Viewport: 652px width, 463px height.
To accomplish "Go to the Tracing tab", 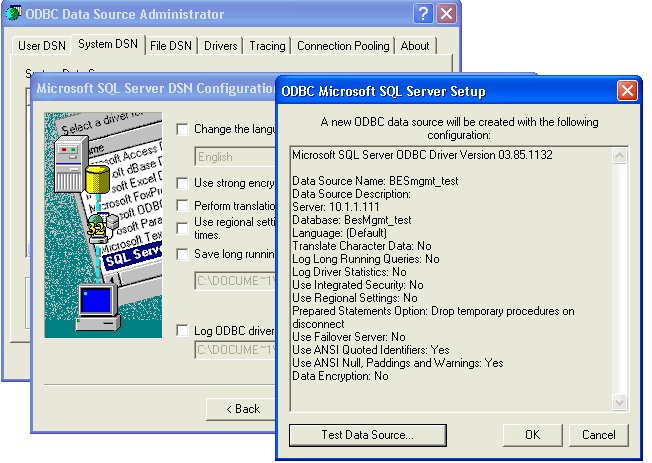I will pyautogui.click(x=267, y=46).
